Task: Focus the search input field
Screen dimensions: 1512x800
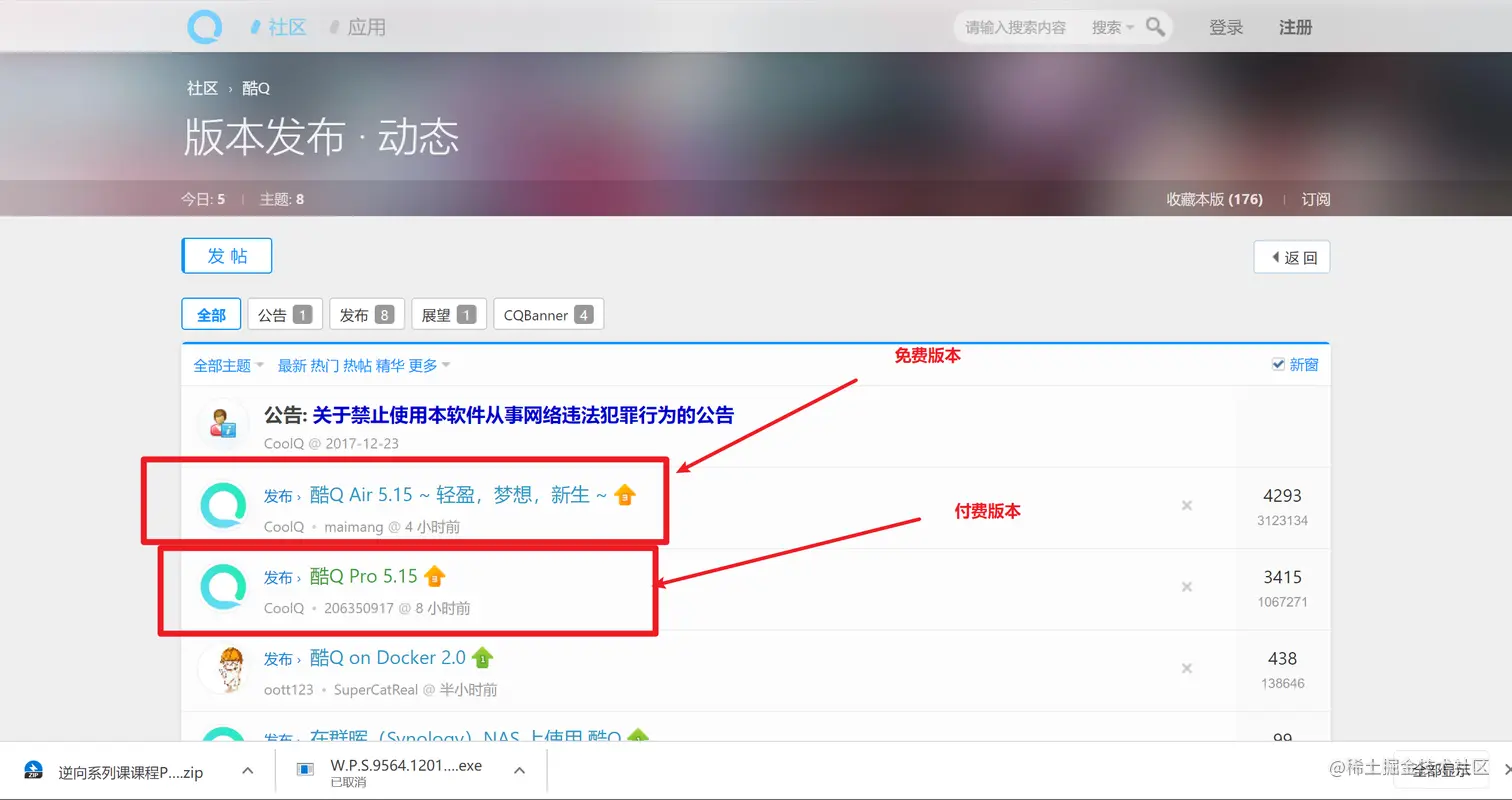Action: [x=1016, y=27]
